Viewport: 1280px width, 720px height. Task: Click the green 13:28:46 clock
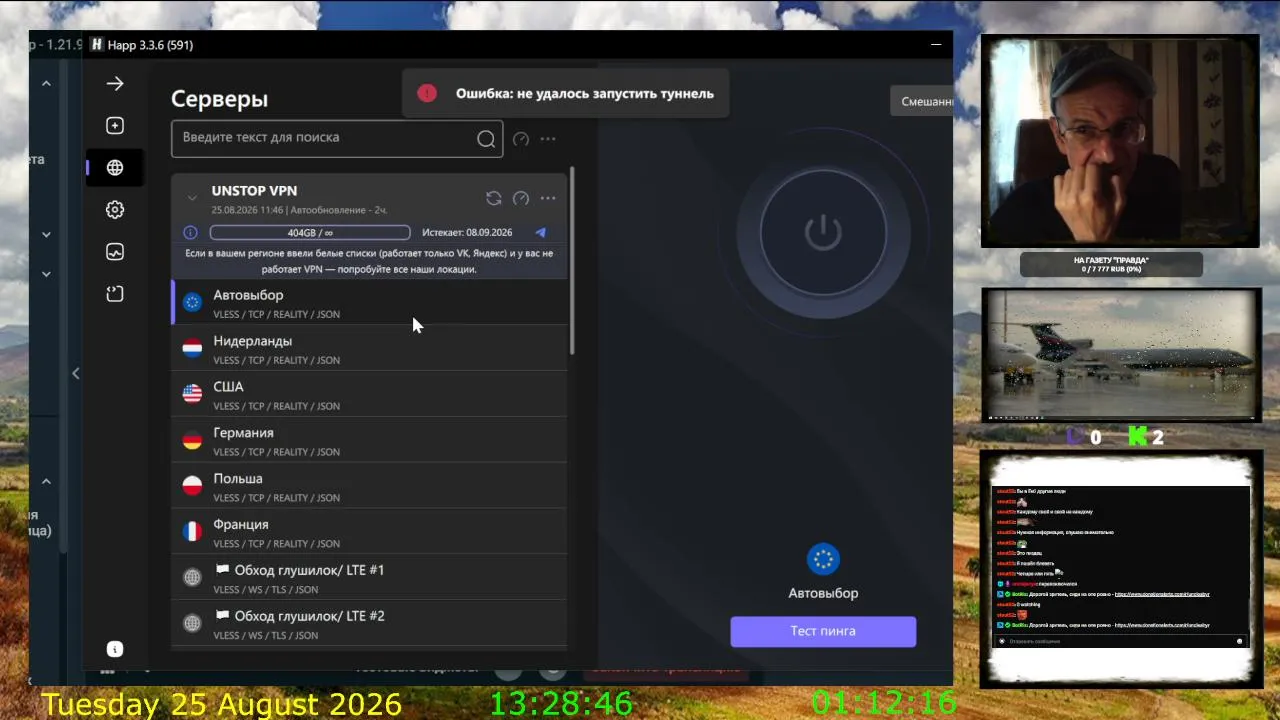tap(561, 704)
